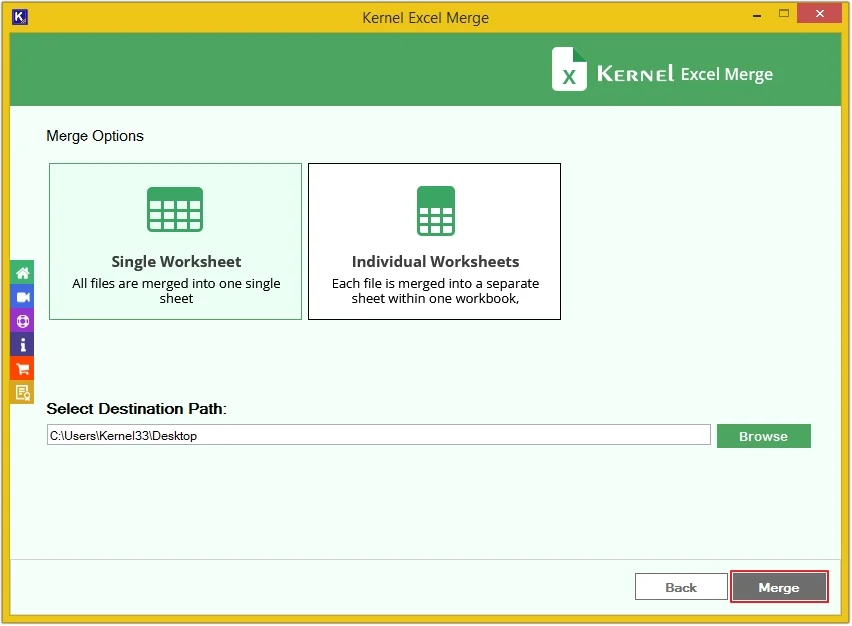Click the 'Select Destination Path:' label
Viewport: 852px width, 626px height.
click(136, 409)
